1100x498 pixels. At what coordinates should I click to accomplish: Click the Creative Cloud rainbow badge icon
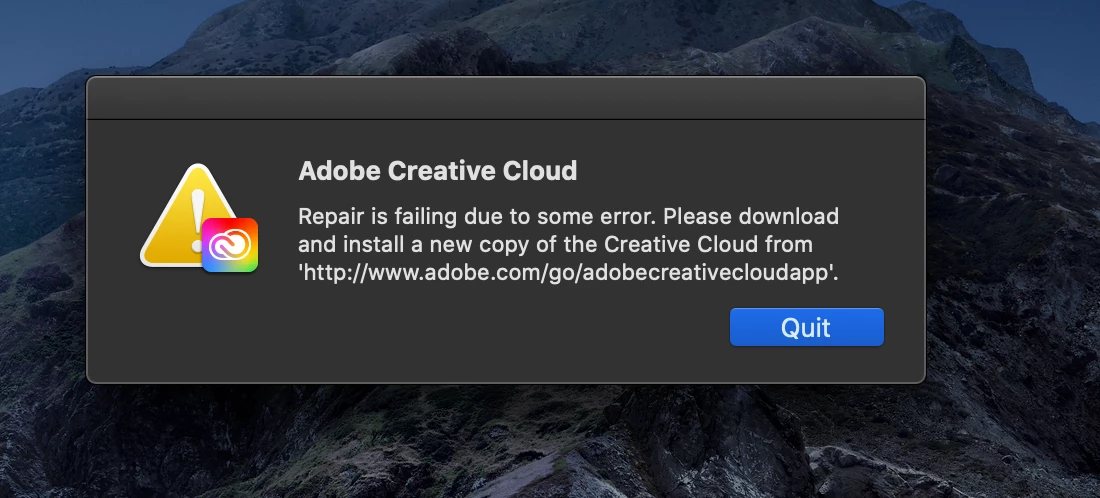tap(230, 245)
